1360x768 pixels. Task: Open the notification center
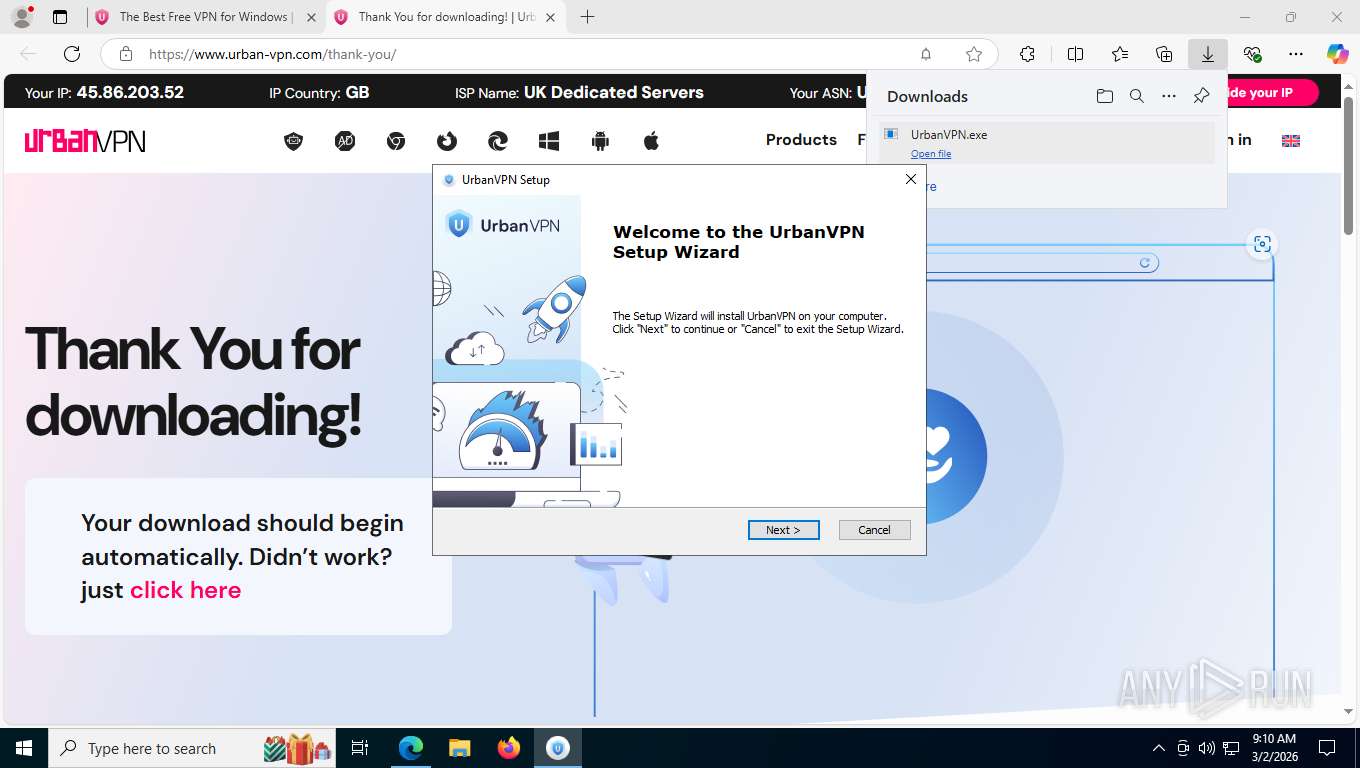[x=1327, y=748]
